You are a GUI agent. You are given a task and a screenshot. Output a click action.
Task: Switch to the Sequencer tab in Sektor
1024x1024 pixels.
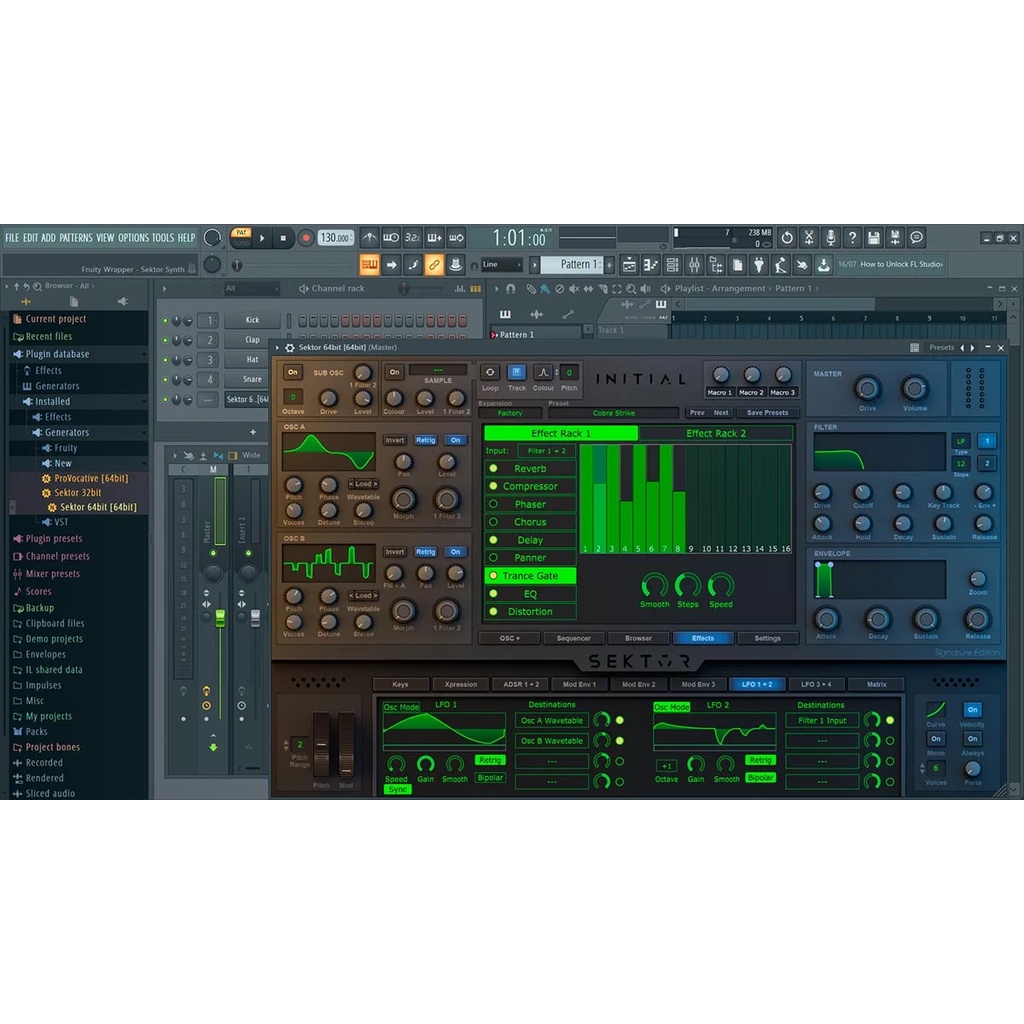click(x=573, y=639)
